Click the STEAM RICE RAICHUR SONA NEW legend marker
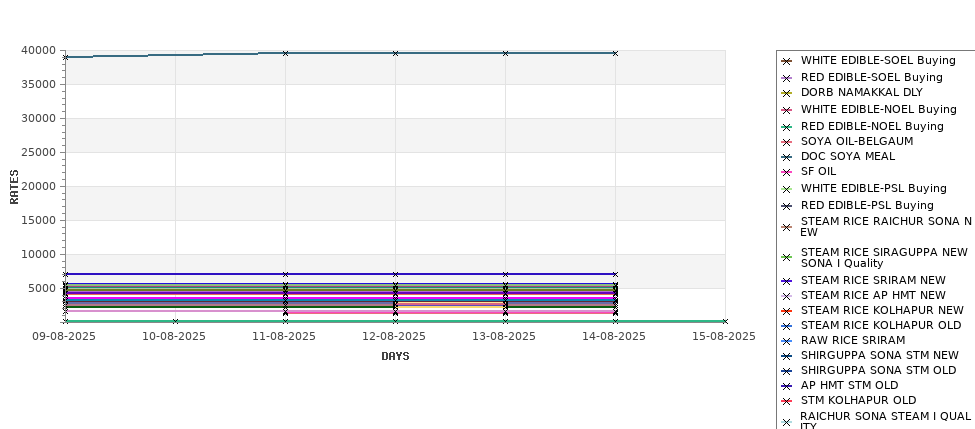 click(x=787, y=228)
